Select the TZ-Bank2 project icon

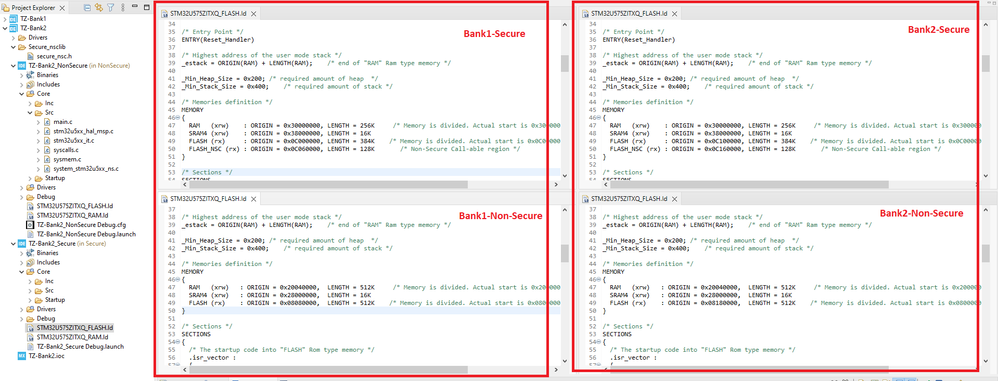[13, 28]
